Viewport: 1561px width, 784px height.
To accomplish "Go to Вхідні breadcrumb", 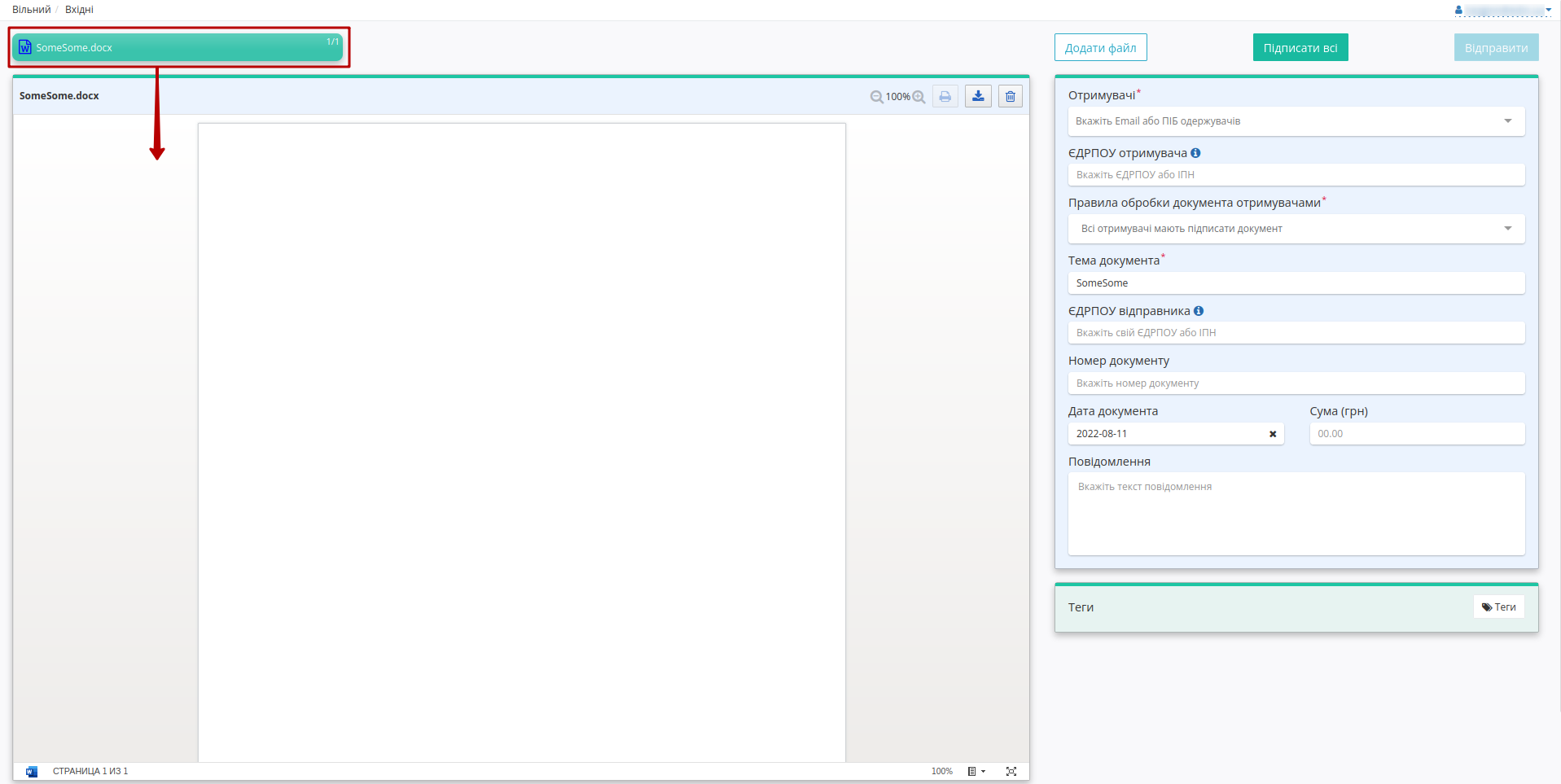I will (79, 10).
